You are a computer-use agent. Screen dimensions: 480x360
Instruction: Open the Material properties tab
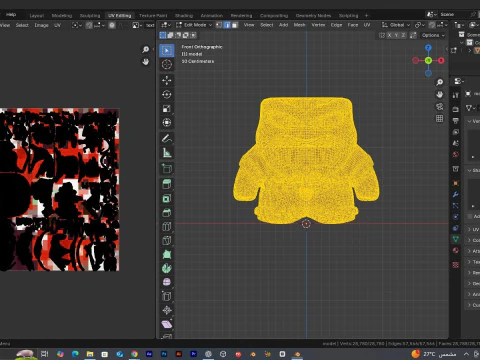coord(456,250)
